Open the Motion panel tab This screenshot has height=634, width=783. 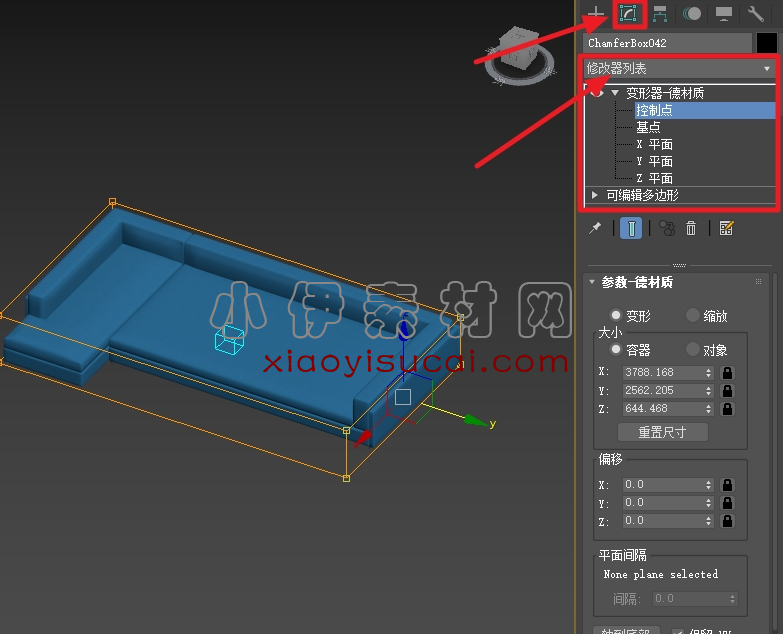[692, 14]
